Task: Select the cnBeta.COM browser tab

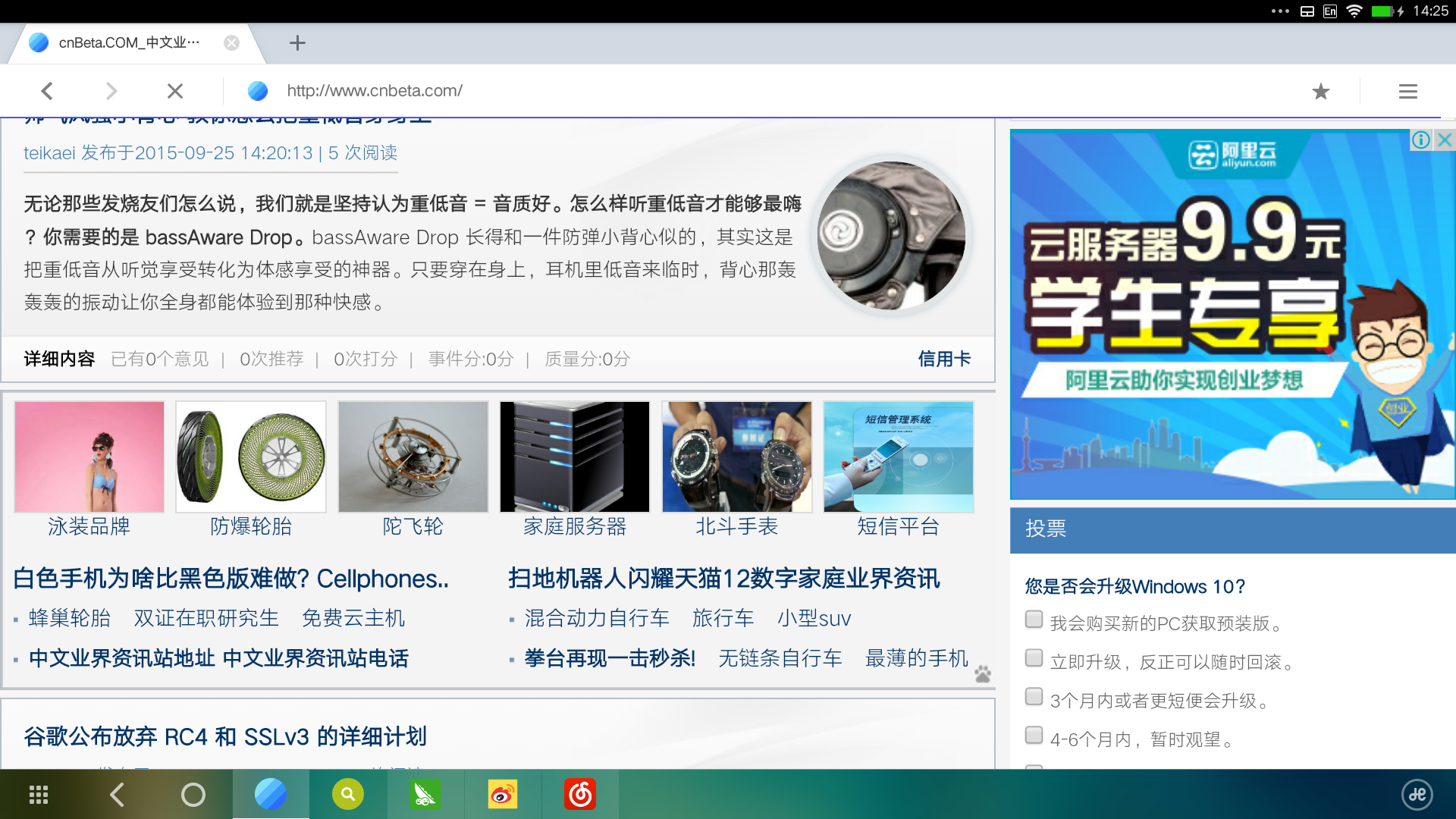Action: click(x=129, y=43)
